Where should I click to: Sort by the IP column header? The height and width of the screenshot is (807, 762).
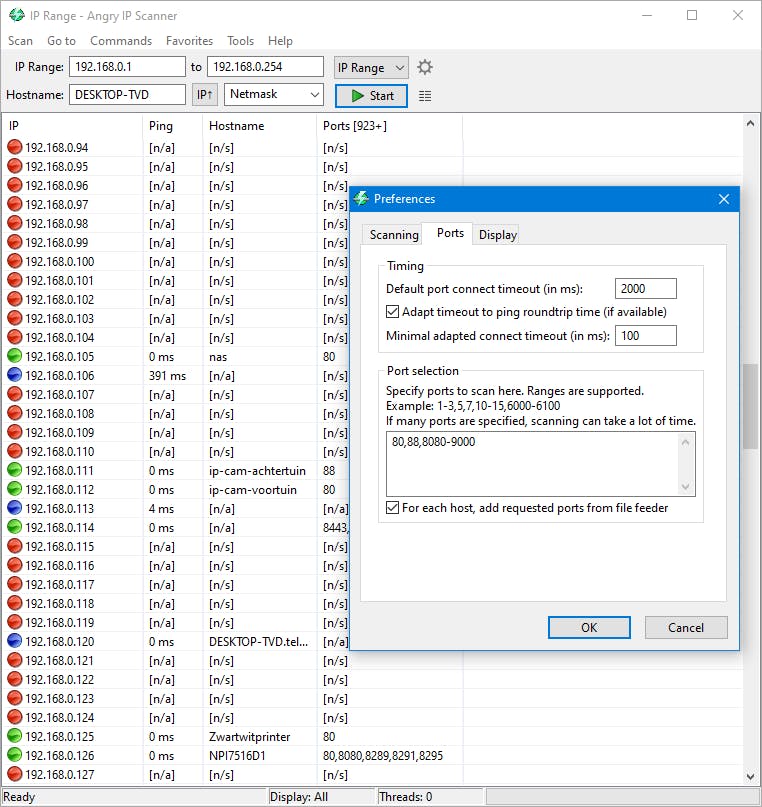tap(72, 126)
